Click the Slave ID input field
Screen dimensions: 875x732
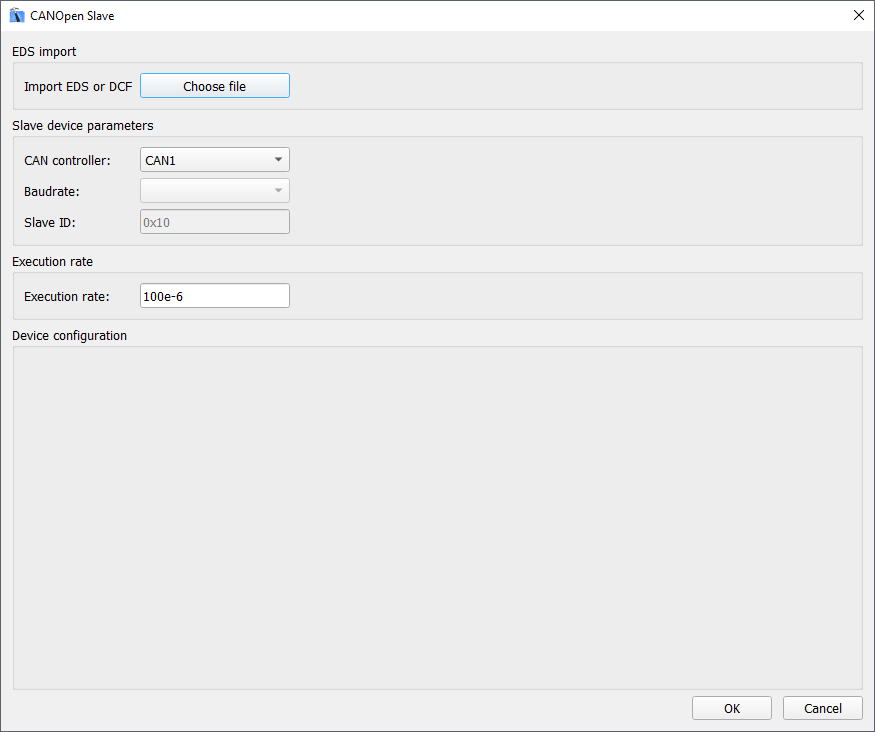click(x=214, y=222)
